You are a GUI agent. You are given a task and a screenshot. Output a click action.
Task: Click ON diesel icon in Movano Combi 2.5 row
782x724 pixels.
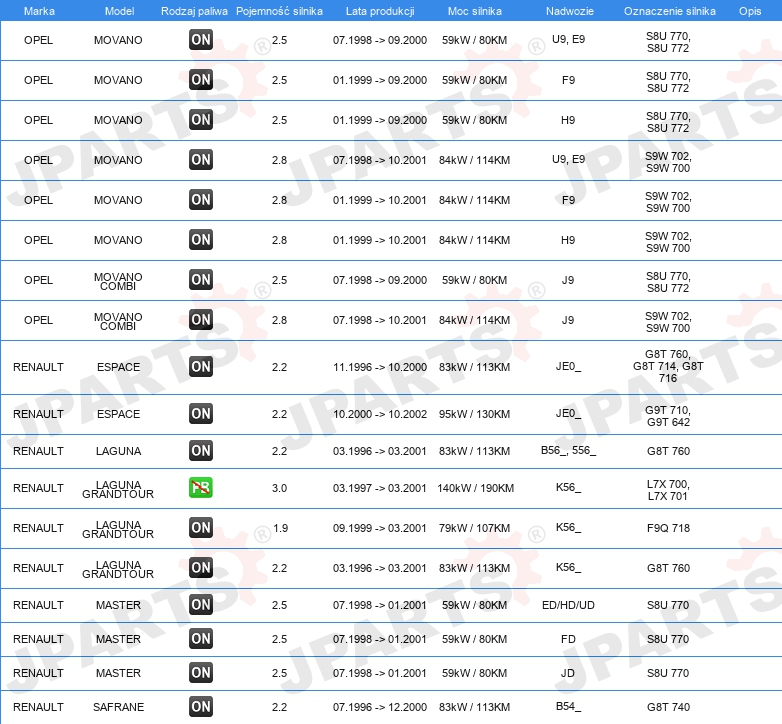point(201,280)
